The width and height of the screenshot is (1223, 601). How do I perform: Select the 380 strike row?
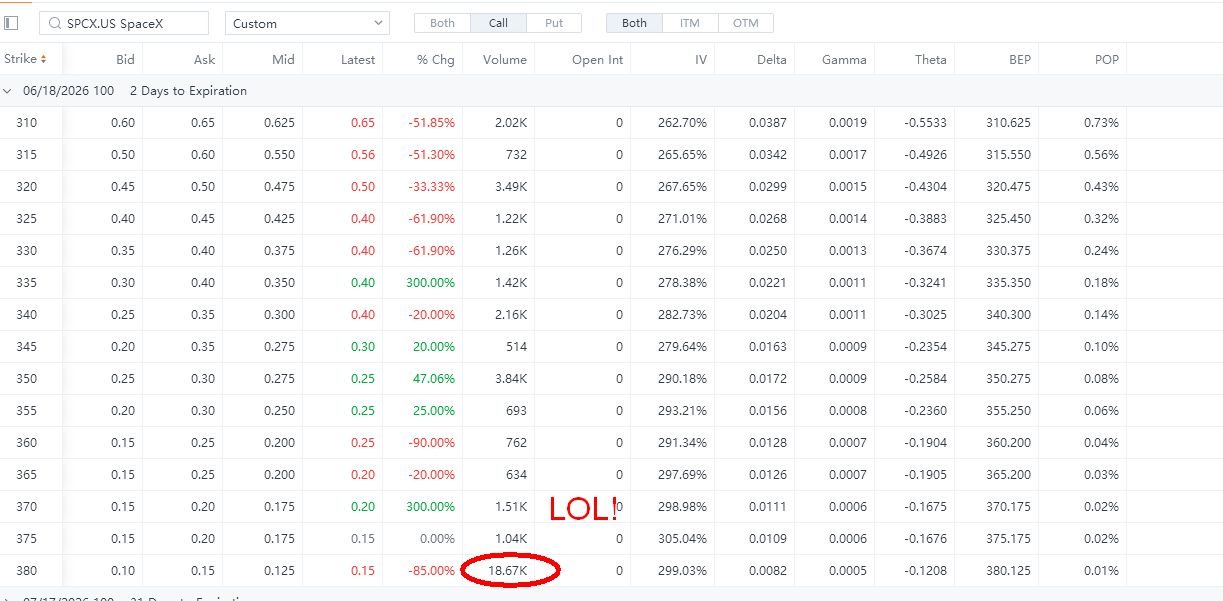[611, 571]
